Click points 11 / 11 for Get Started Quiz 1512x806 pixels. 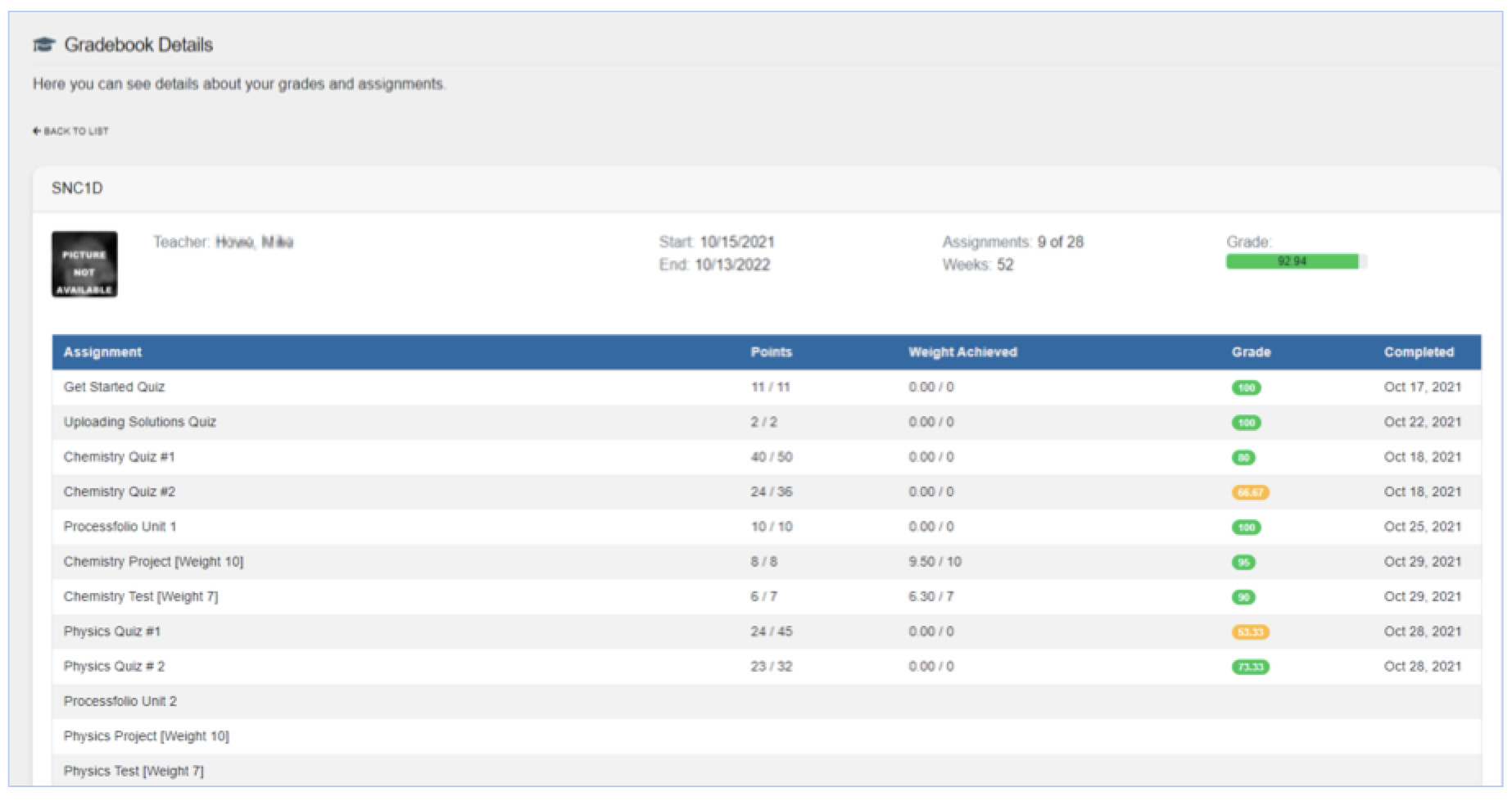(x=770, y=387)
